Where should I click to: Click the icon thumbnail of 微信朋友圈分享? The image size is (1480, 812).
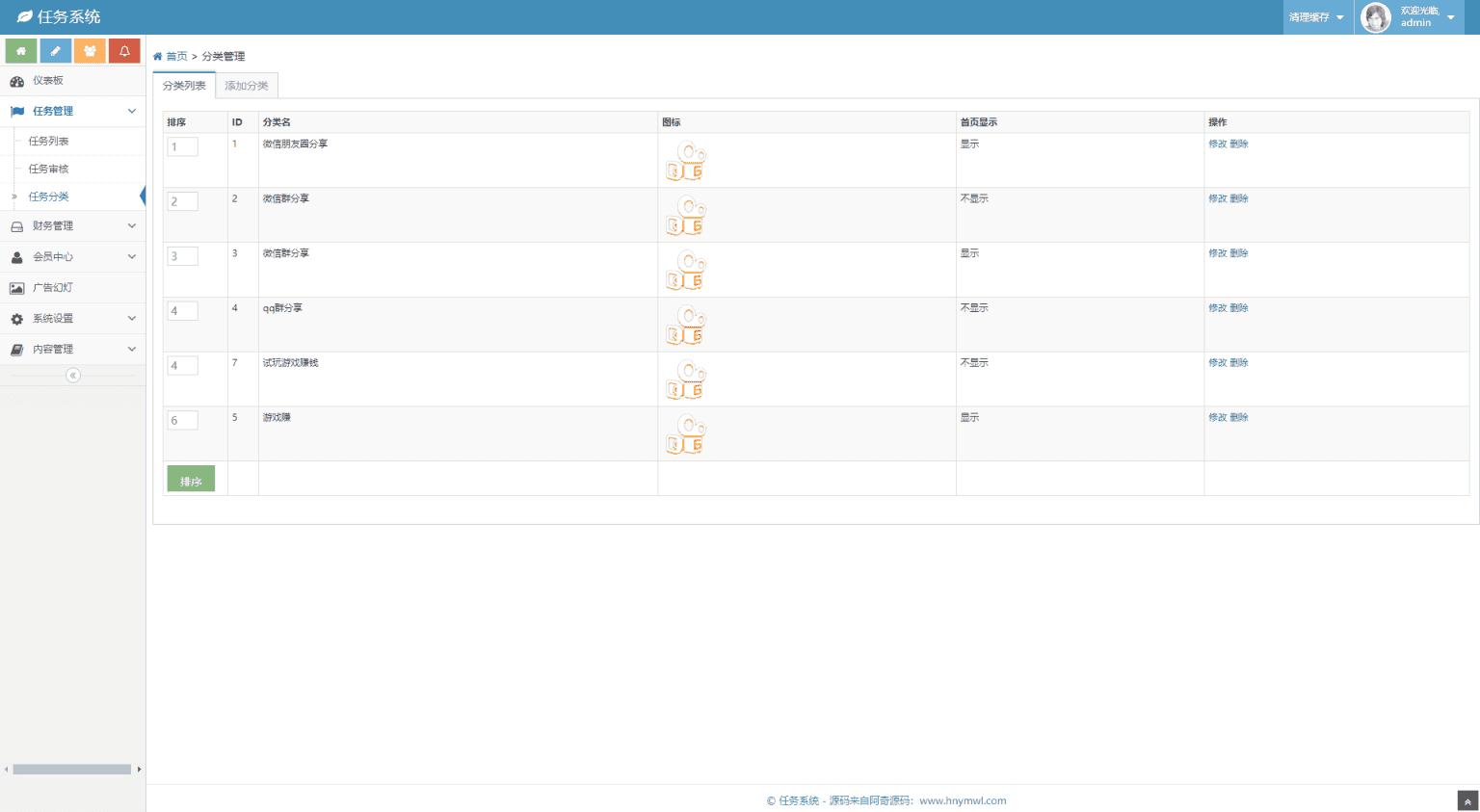[686, 161]
